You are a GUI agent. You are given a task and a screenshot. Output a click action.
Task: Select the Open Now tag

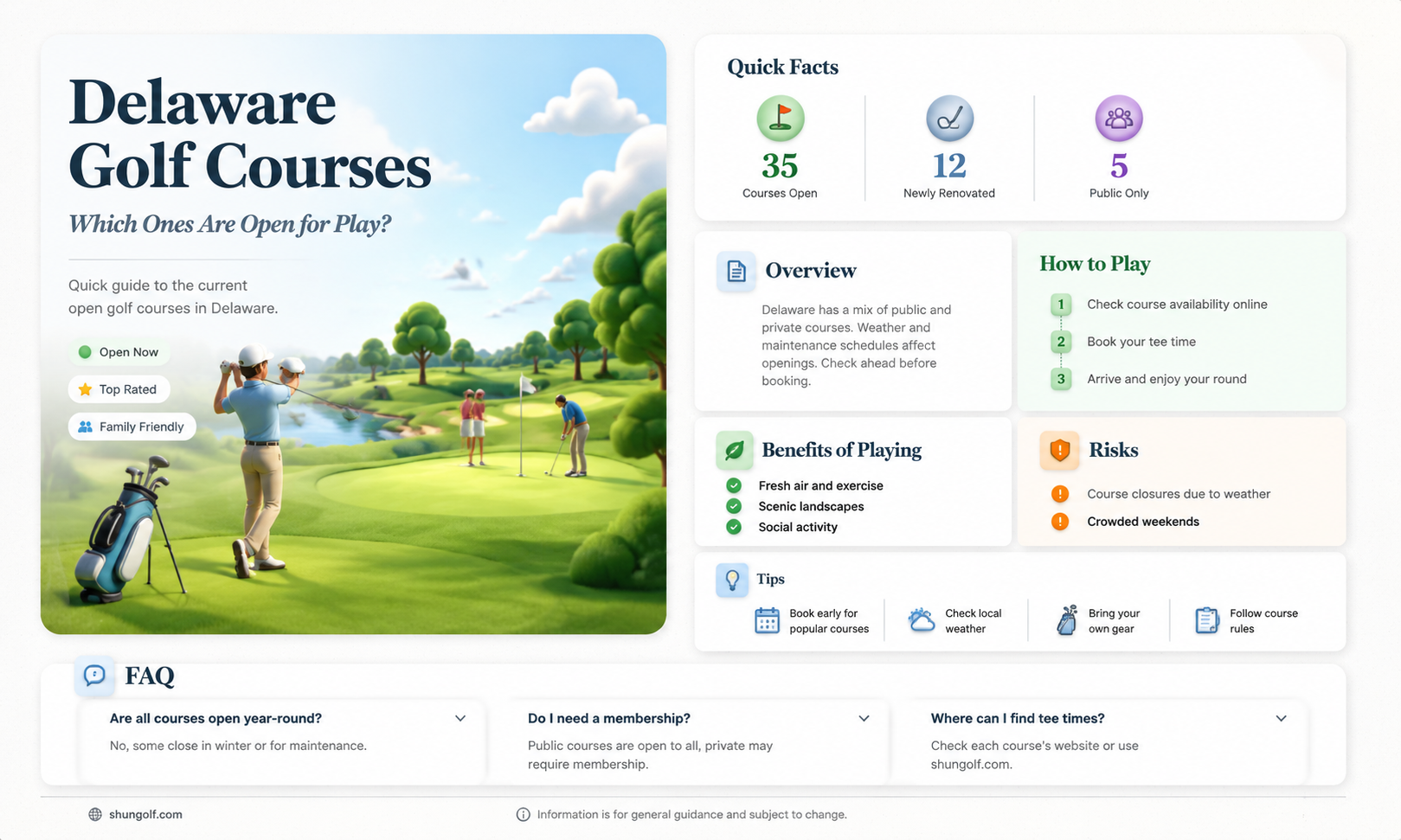(119, 352)
